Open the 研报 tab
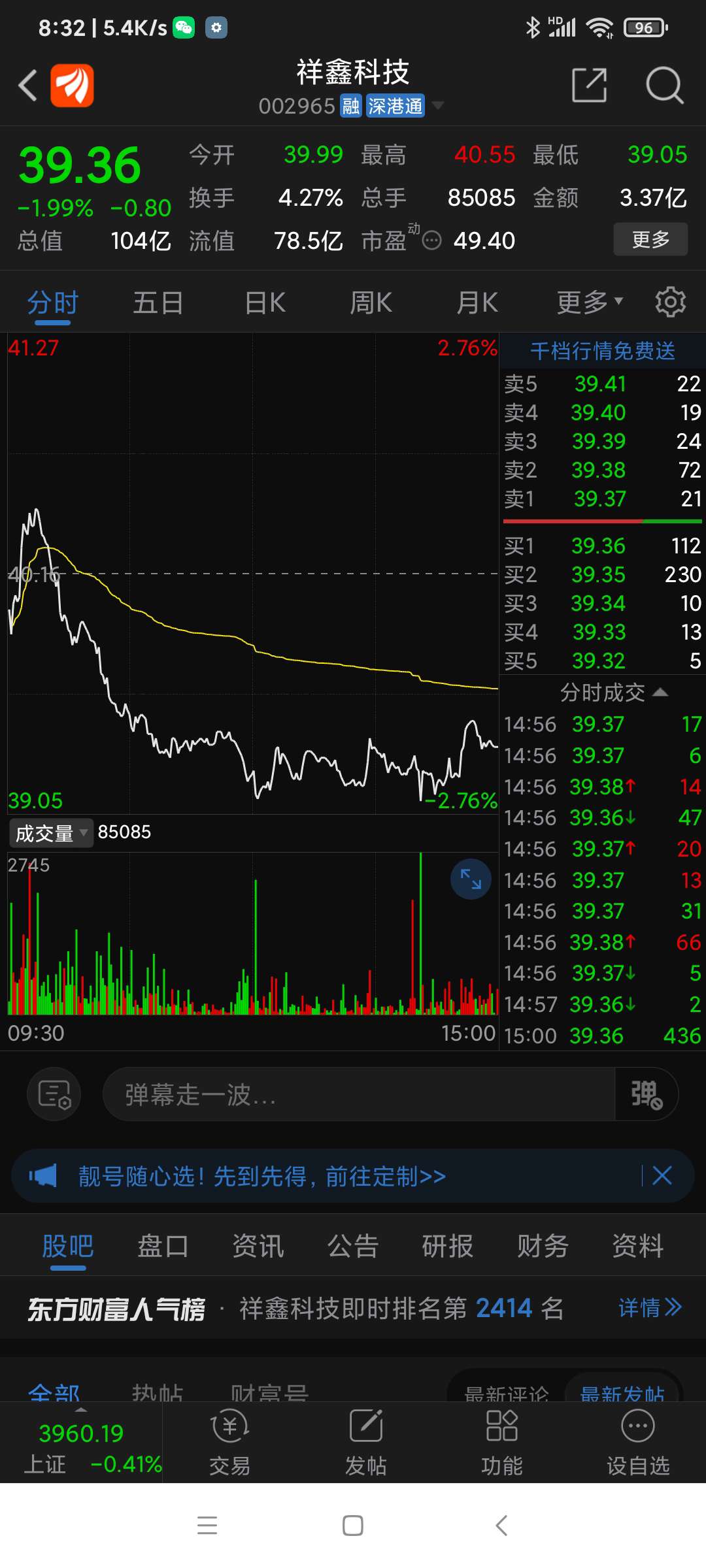This screenshot has width=706, height=1568. (x=448, y=1246)
